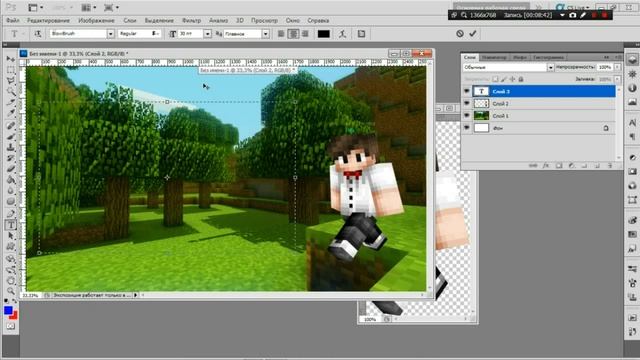Select the Spot Healing Brush tool
640x360 pixels.
point(11,126)
